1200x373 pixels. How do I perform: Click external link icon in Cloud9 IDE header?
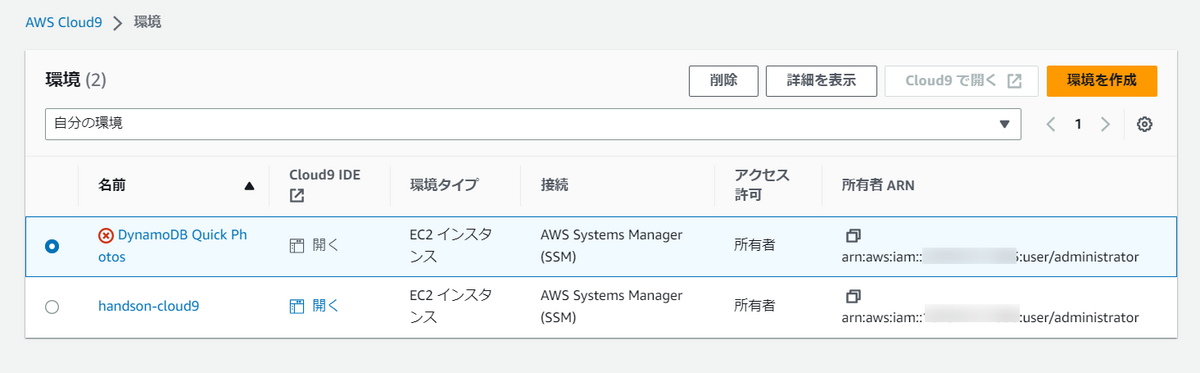click(x=296, y=196)
